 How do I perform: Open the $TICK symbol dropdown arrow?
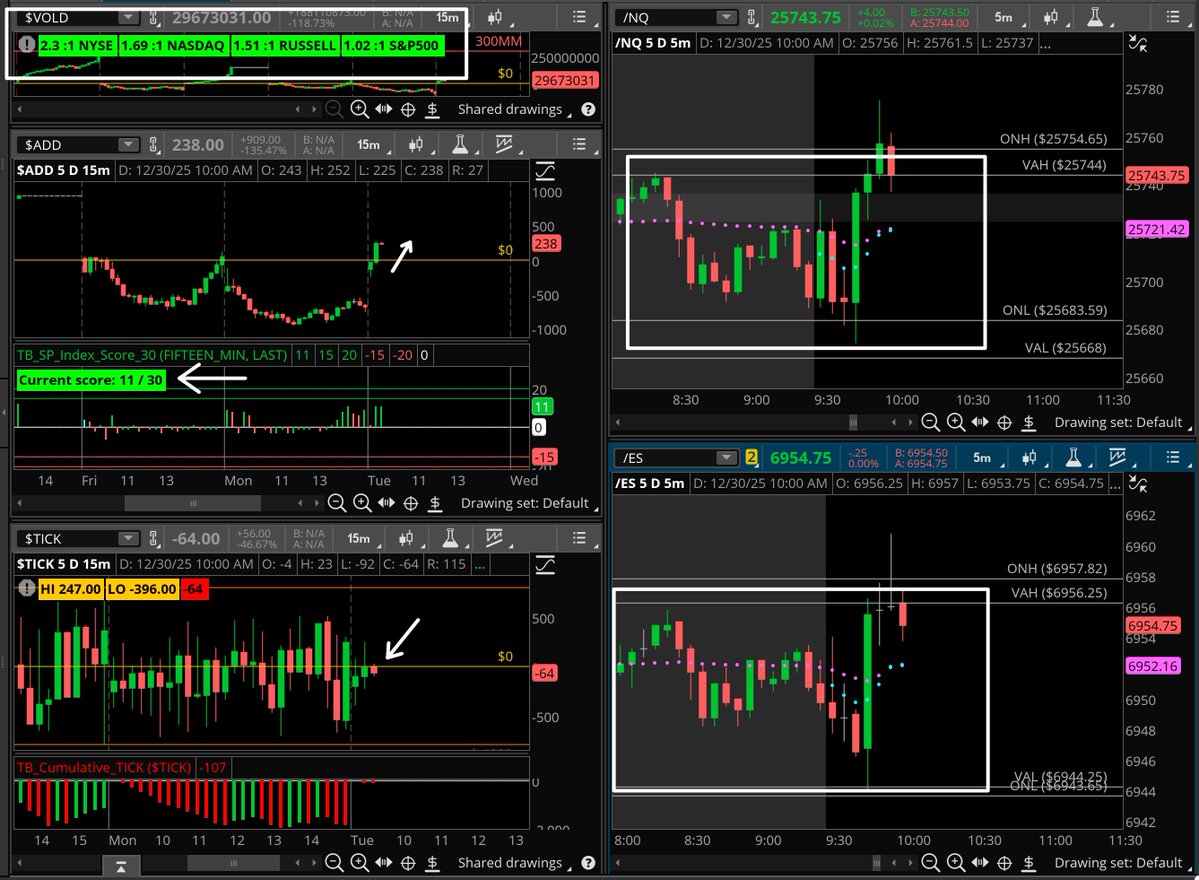pos(128,539)
